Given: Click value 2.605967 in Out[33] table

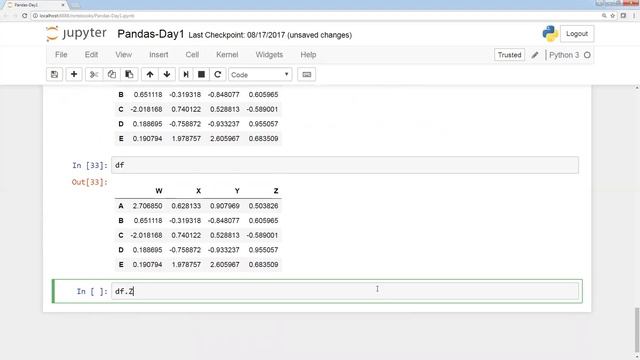Looking at the screenshot, I should pos(224,264).
